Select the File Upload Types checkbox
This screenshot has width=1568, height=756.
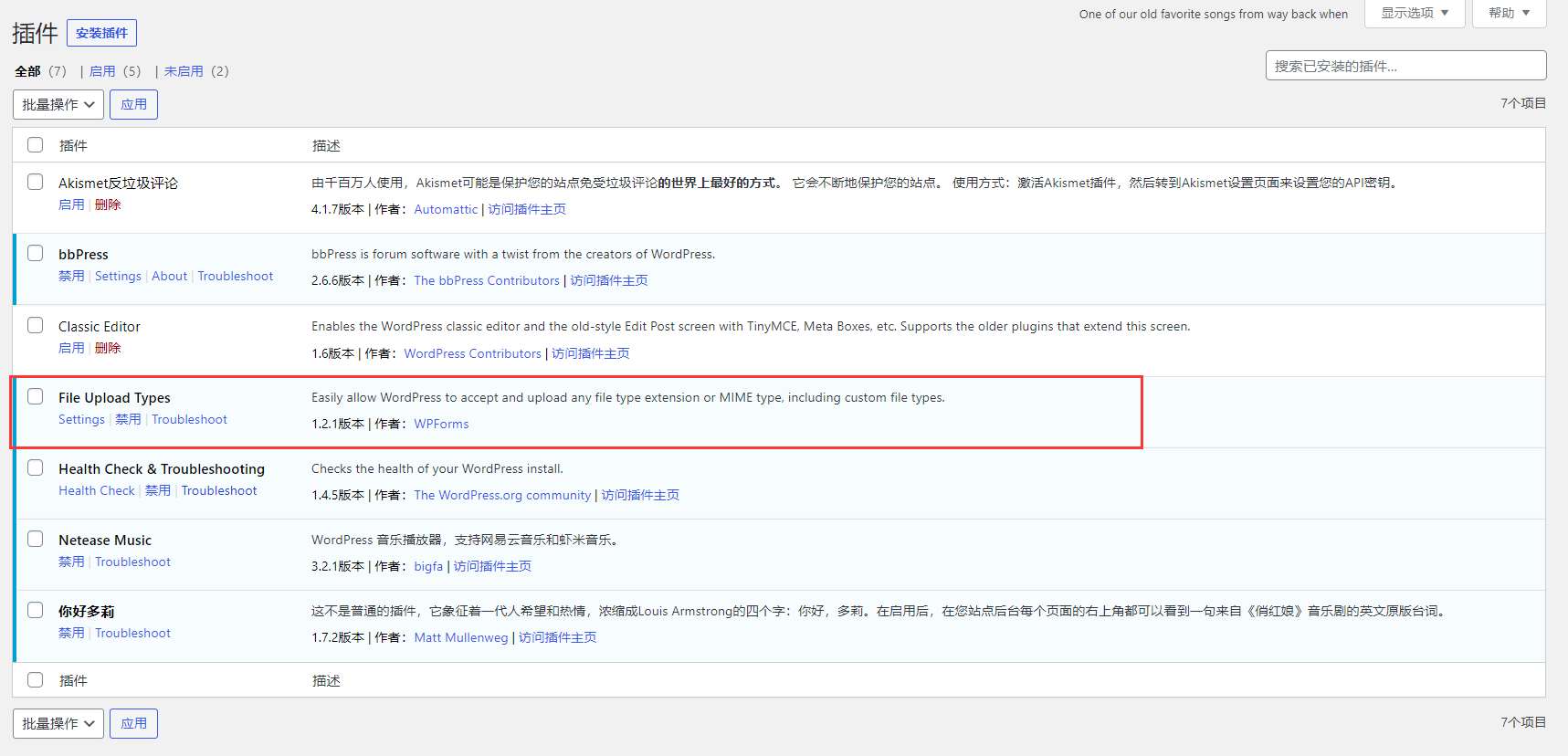click(36, 396)
